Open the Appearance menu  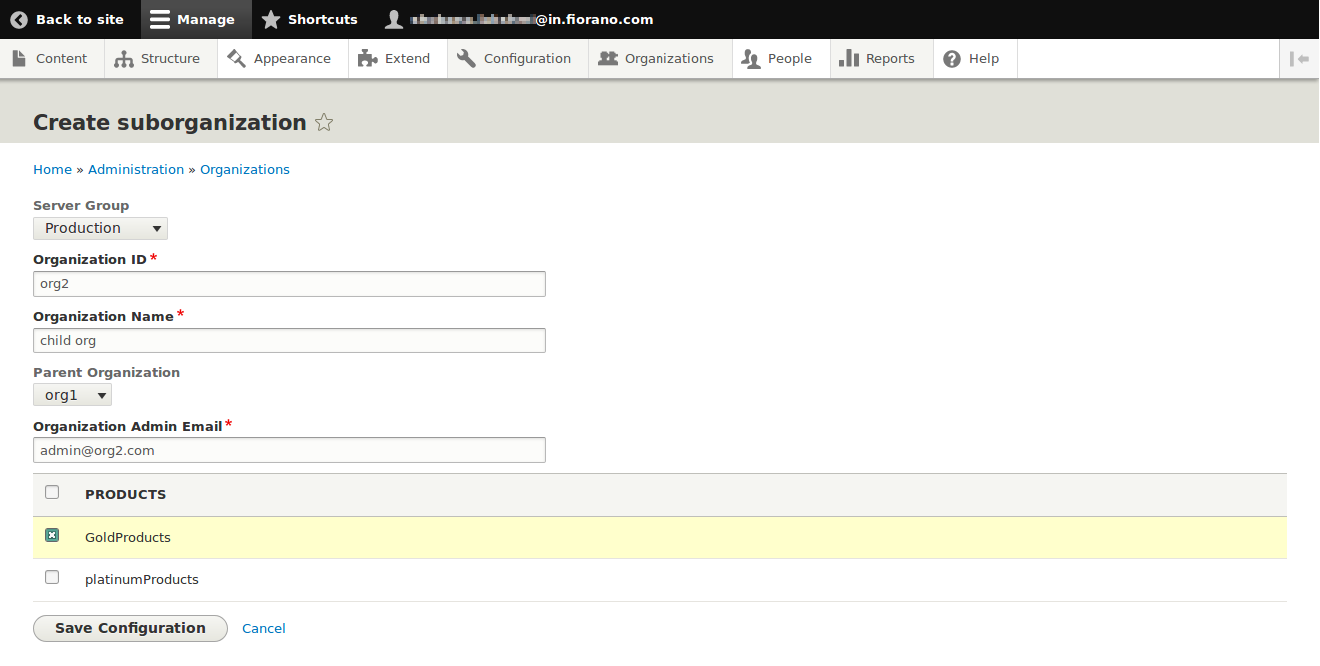tap(279, 59)
